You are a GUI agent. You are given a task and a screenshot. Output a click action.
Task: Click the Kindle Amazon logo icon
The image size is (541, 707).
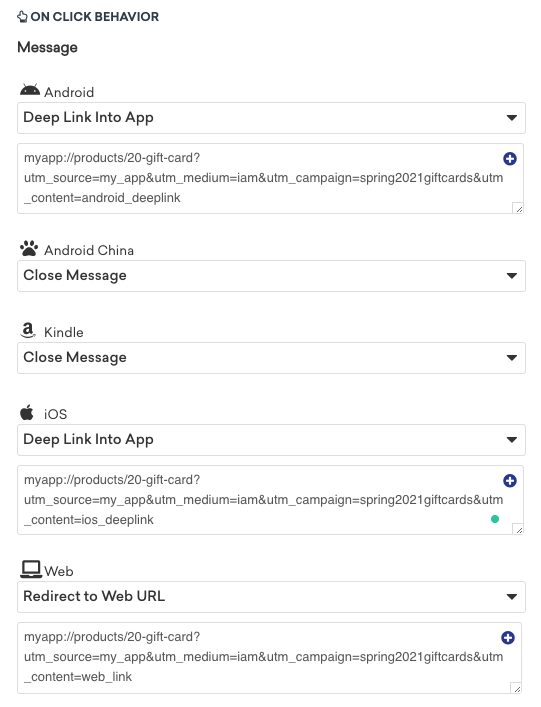[28, 330]
